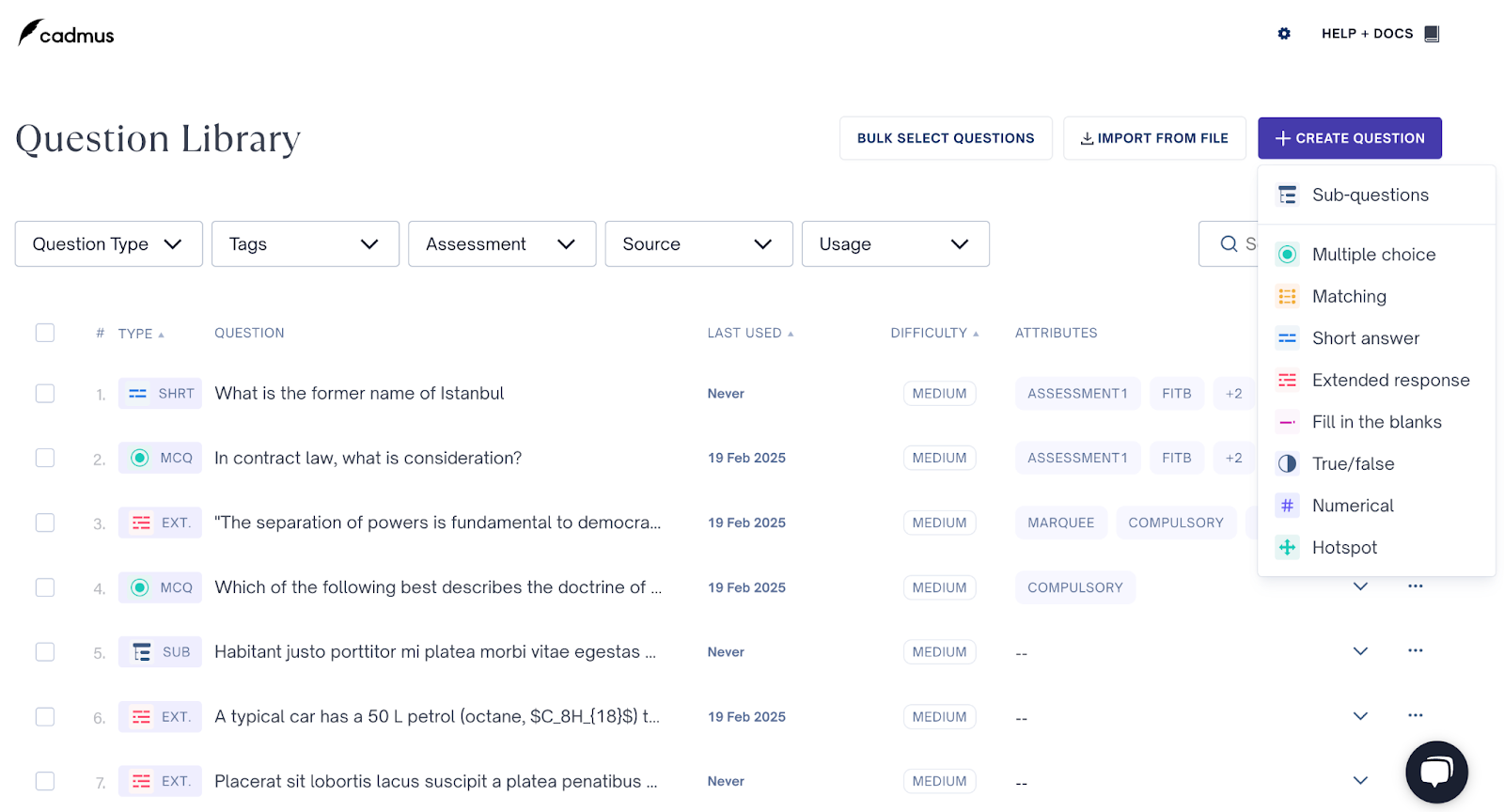
Task: Choose Numerical from the create menu
Action: 1376,506
